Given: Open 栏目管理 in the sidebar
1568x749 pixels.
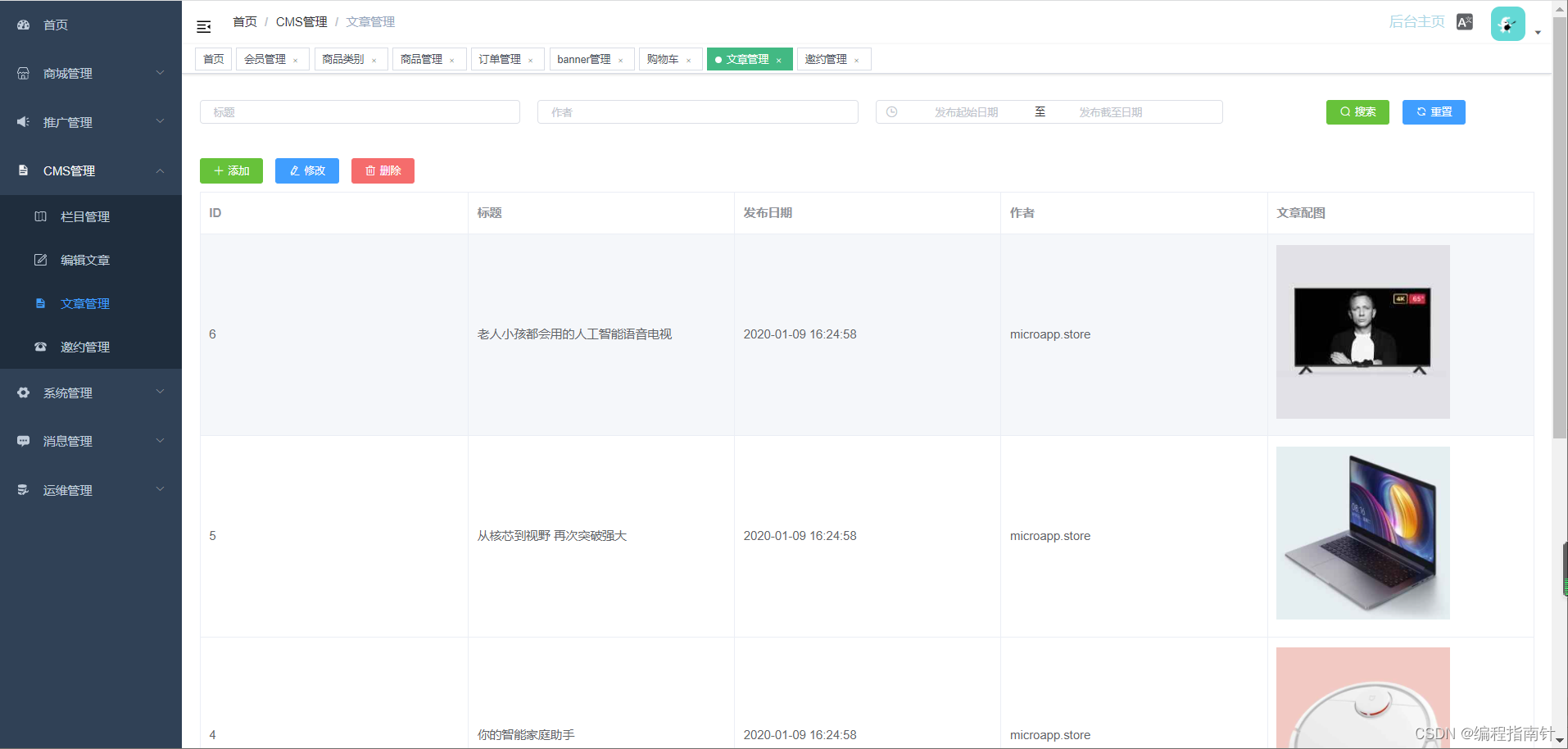Looking at the screenshot, I should pyautogui.click(x=91, y=216).
